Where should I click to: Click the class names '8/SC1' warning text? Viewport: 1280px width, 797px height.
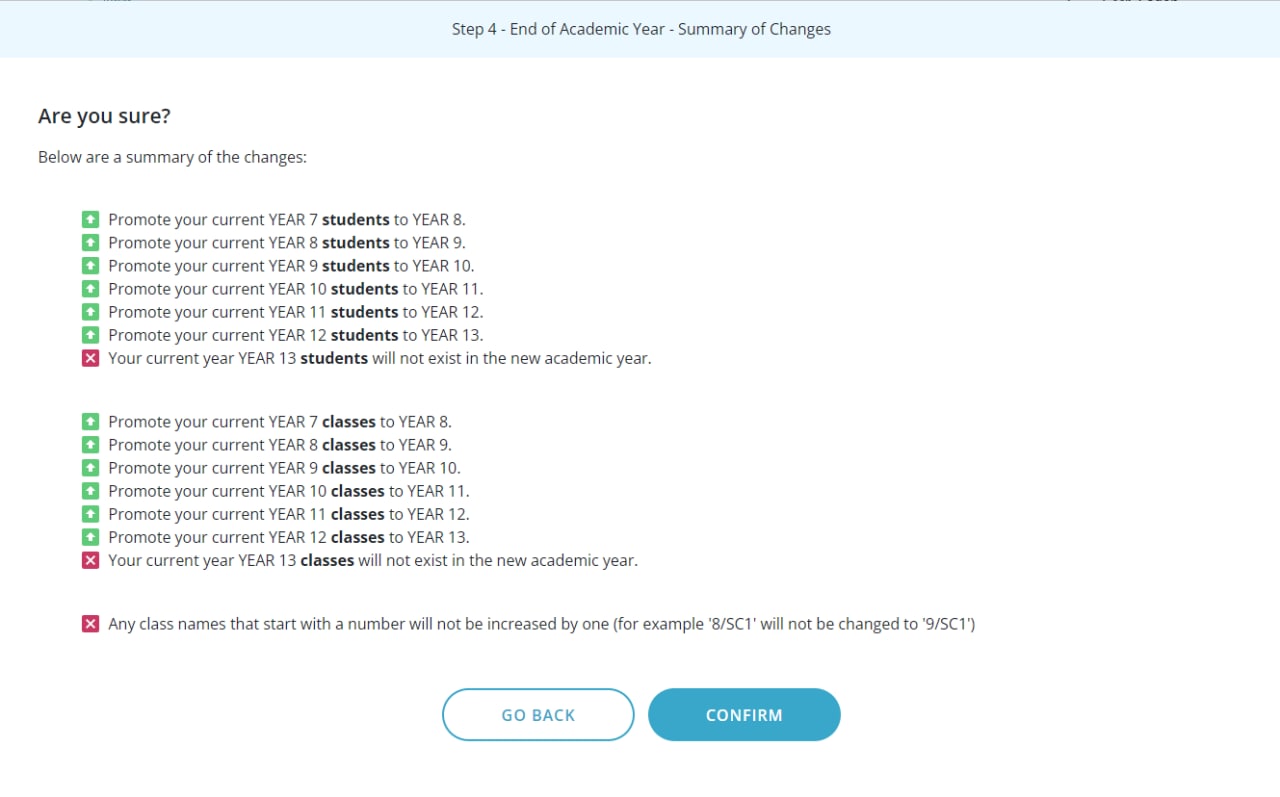541,624
